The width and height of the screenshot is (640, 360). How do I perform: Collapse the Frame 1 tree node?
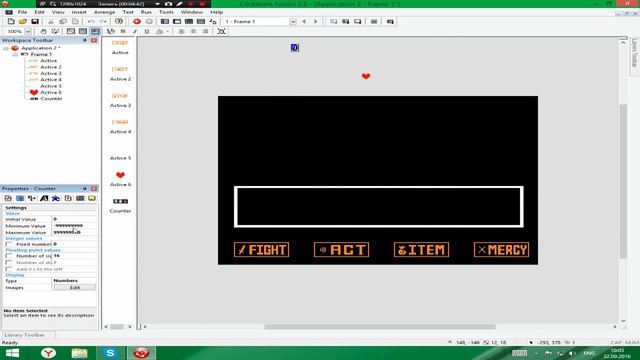tap(15, 54)
